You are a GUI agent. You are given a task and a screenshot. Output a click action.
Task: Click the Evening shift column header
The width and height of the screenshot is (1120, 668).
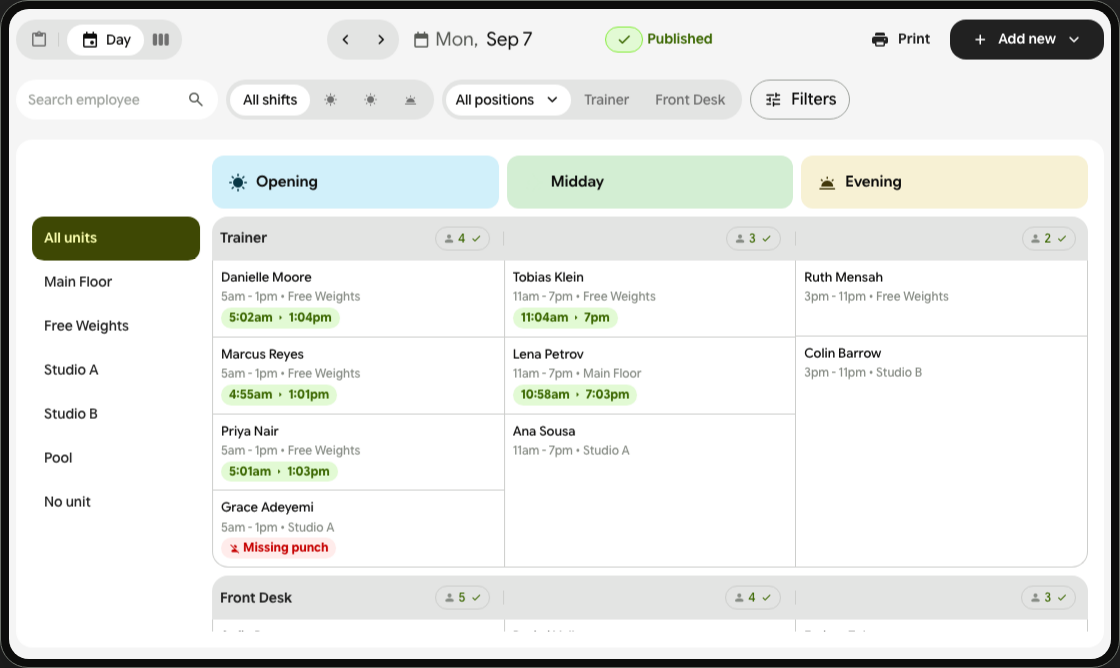tap(944, 181)
